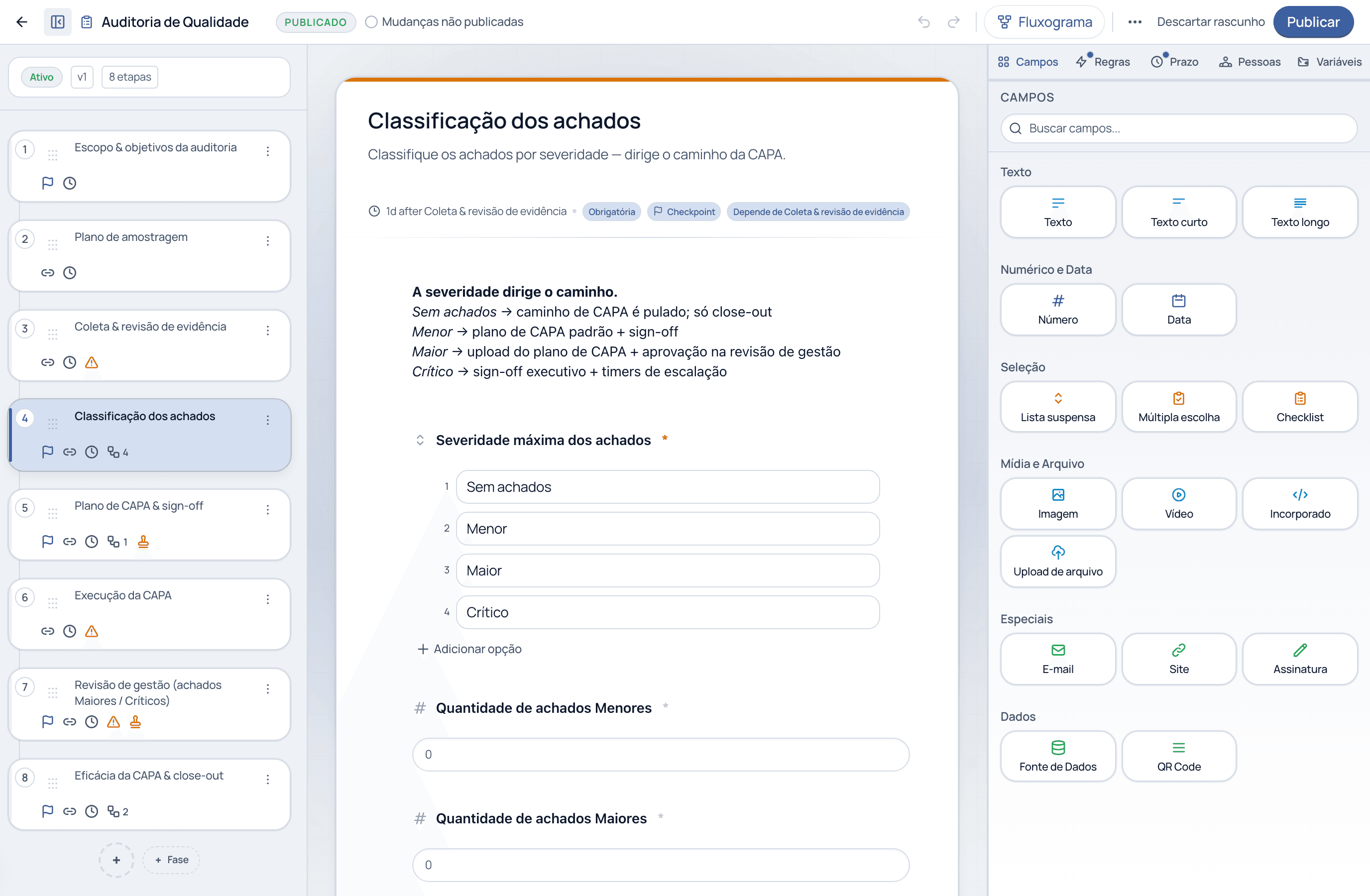Toggle the Mudanças não publicadas radio
The width and height of the screenshot is (1370, 896).
click(371, 22)
